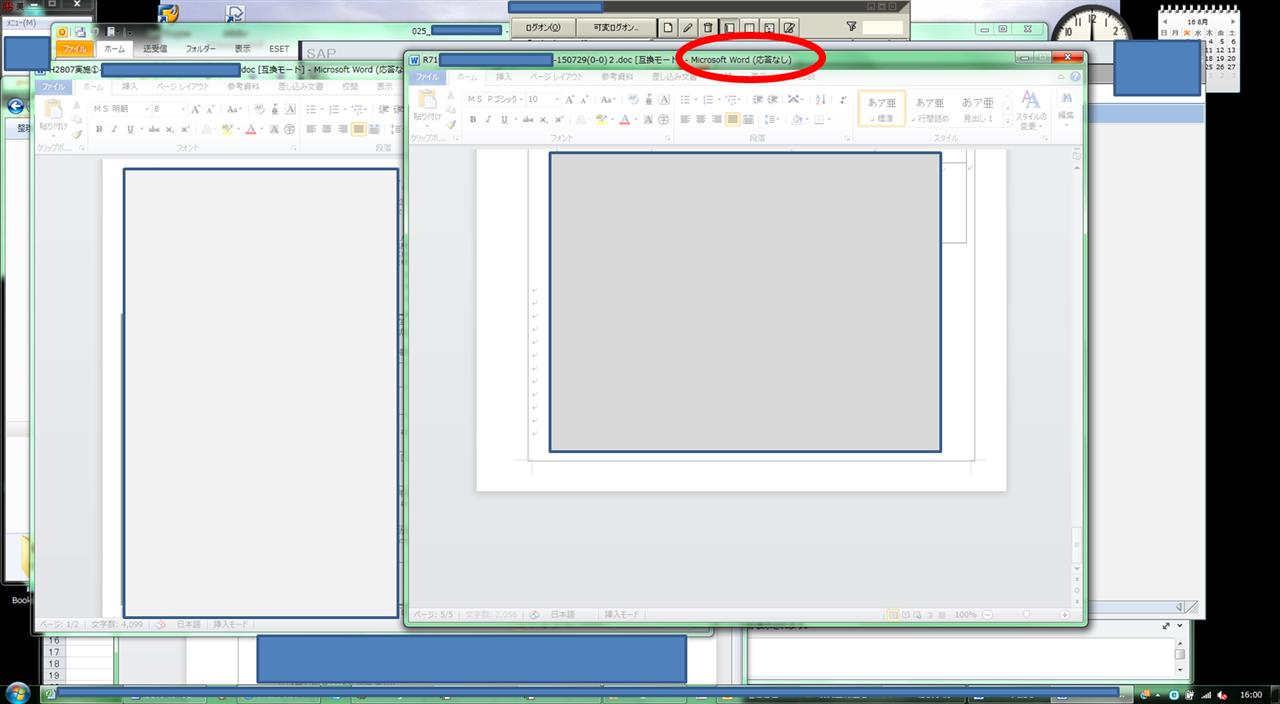Click 挿入モード in front Word status bar

pos(622,614)
